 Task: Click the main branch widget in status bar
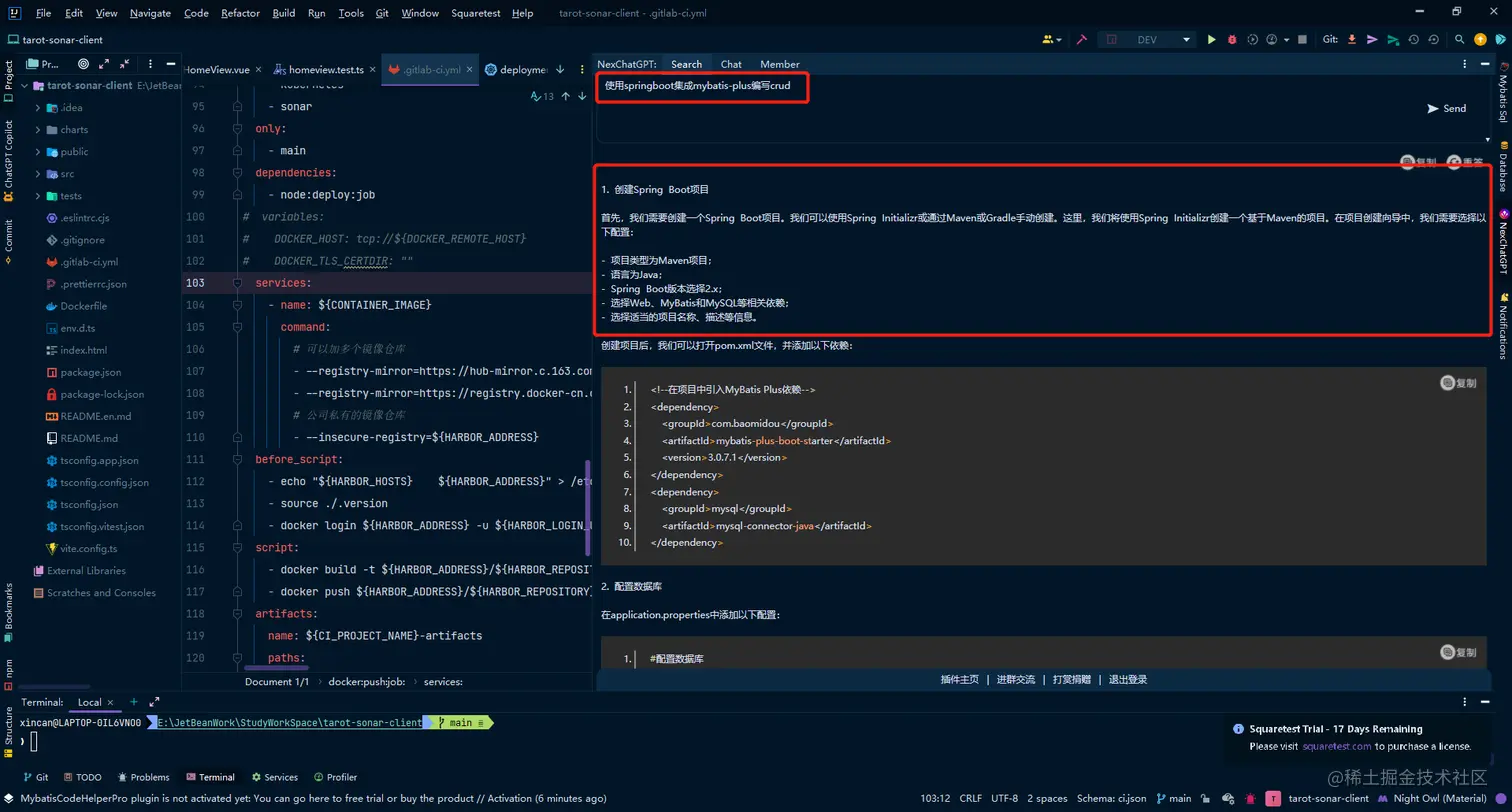point(1173,798)
